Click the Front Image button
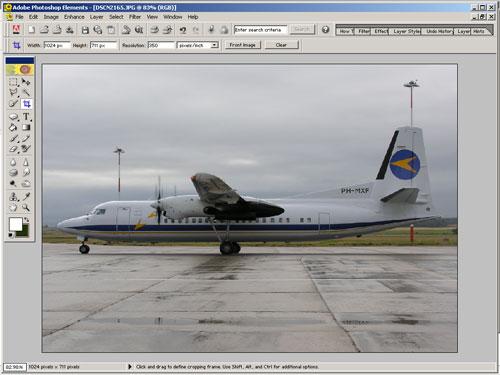 click(243, 45)
